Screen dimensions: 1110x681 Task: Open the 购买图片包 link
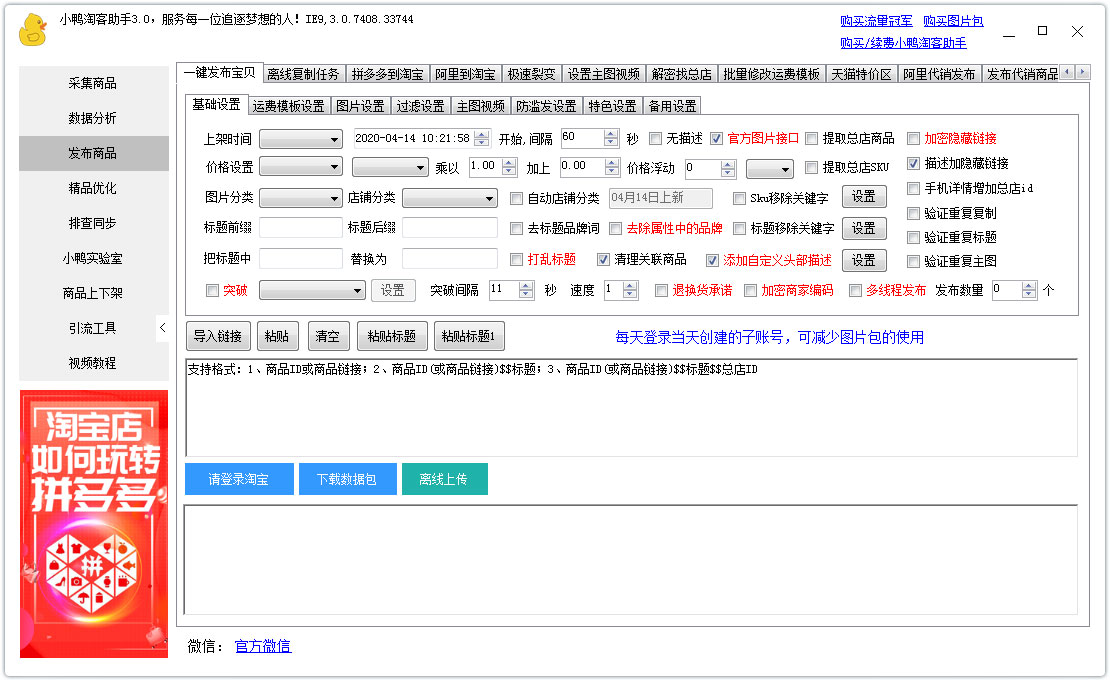(x=953, y=20)
